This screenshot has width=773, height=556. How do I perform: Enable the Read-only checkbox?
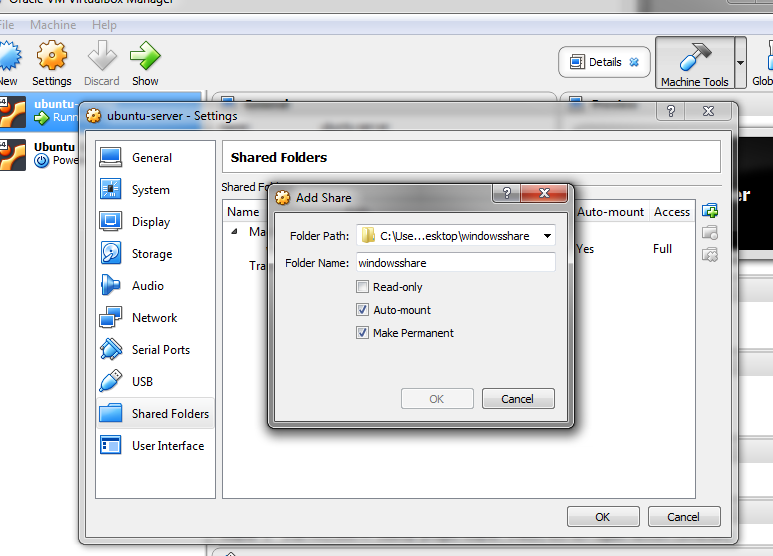[362, 287]
